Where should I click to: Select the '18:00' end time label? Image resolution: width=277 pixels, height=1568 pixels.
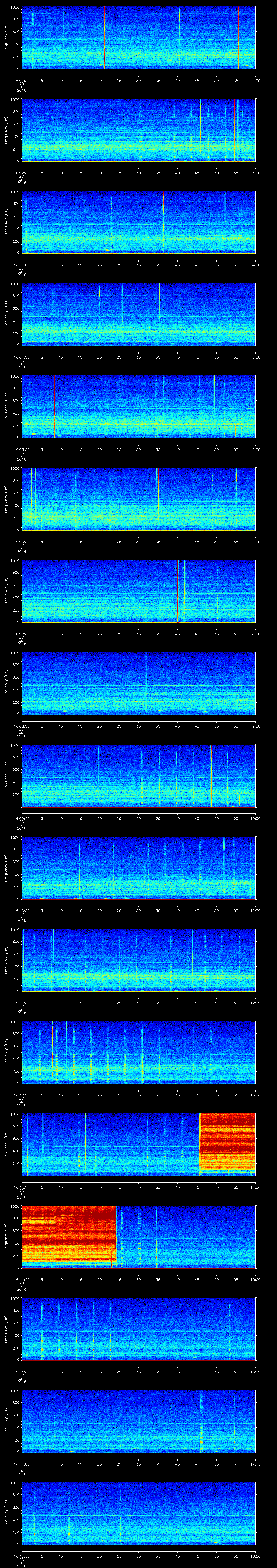tap(255, 1556)
